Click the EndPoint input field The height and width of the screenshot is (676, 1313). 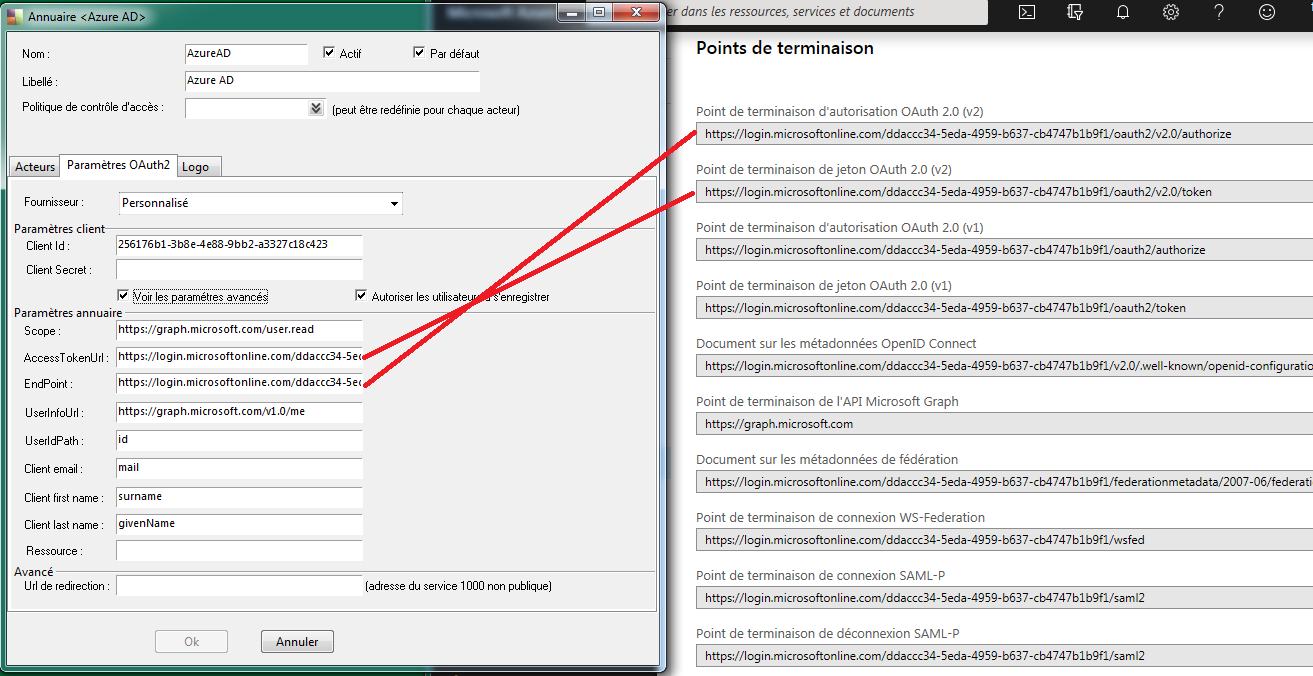[x=239, y=383]
